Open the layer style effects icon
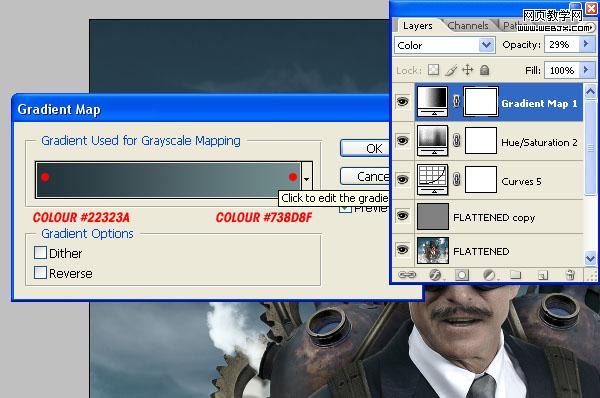The width and height of the screenshot is (600, 398). pyautogui.click(x=435, y=275)
